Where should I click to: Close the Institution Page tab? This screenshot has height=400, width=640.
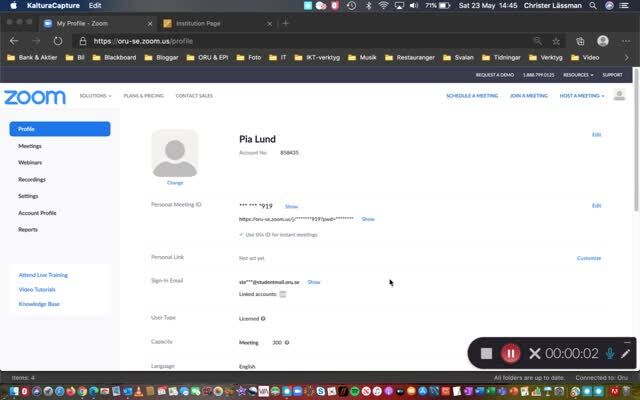[269, 24]
